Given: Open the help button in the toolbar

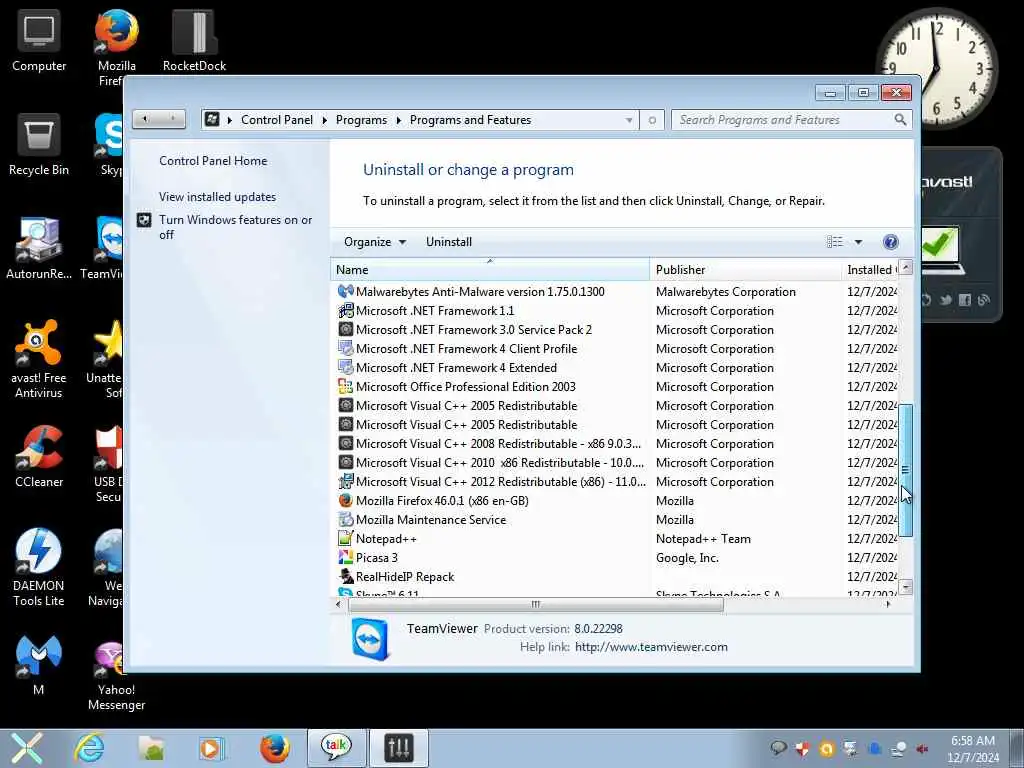Looking at the screenshot, I should [890, 242].
